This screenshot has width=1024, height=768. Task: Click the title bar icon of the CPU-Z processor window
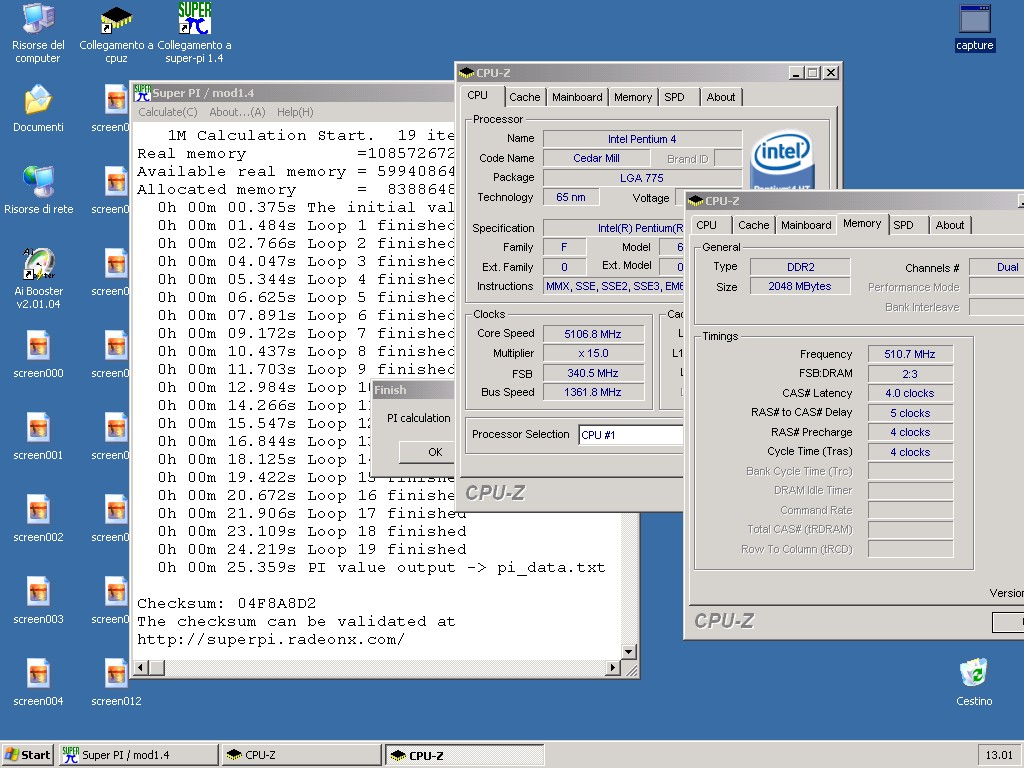[x=466, y=72]
